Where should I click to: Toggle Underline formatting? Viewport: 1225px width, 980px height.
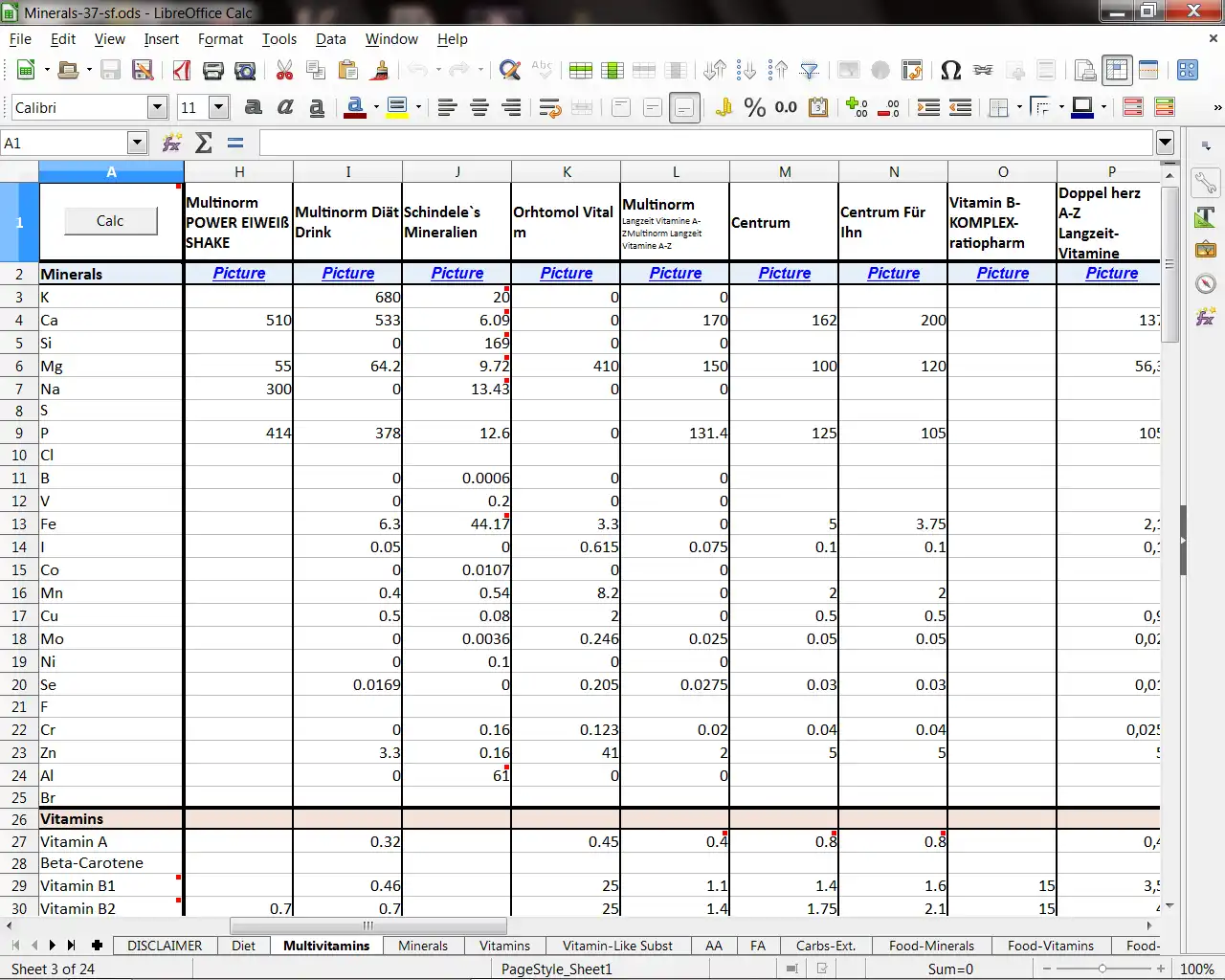coord(317,107)
